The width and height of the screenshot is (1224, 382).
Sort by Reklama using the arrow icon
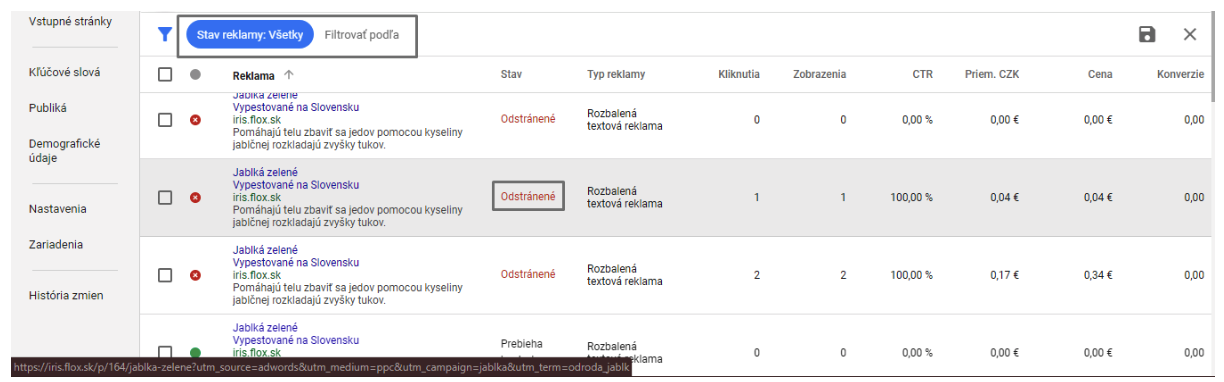coord(289,74)
